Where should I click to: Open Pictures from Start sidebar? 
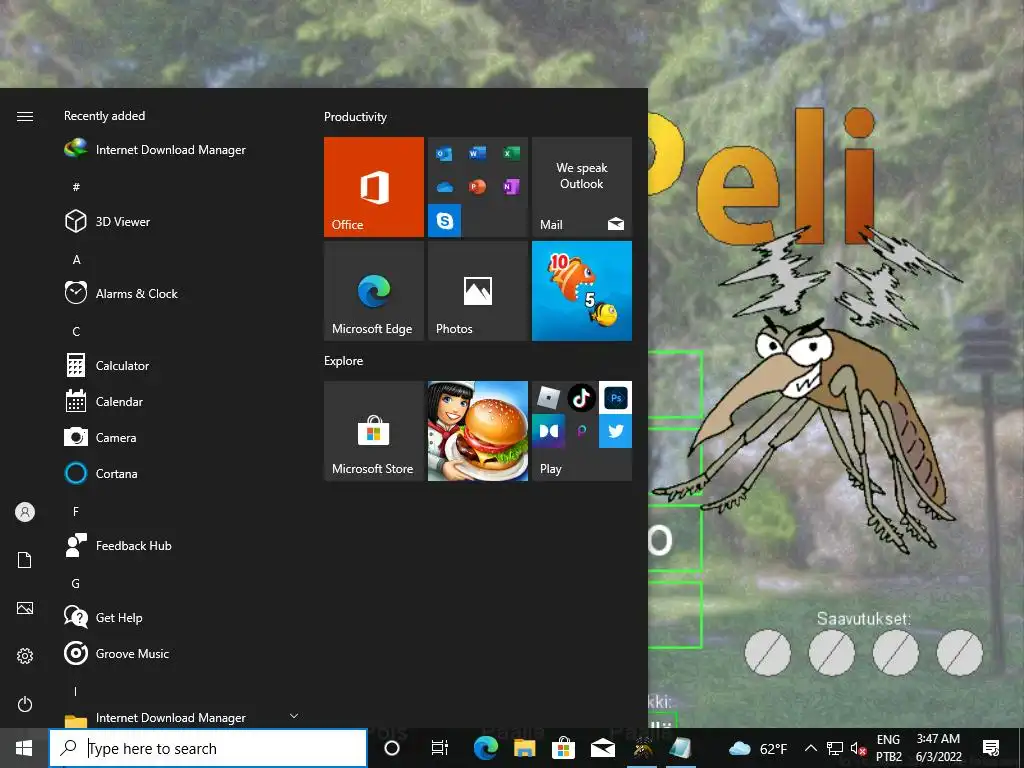(25, 608)
